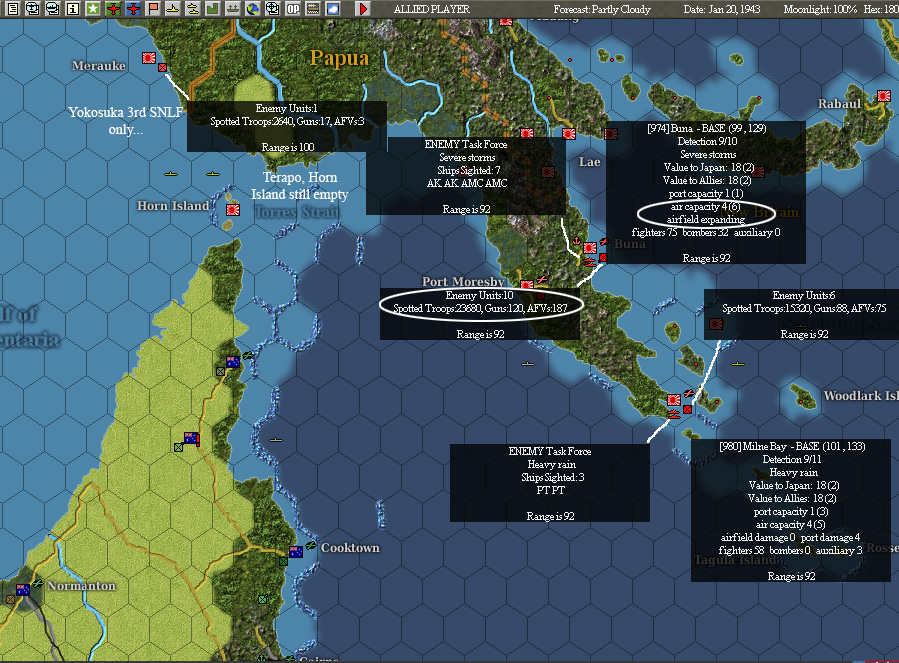Select Australian flag with red bar marker
899x663 pixels.
click(191, 438)
